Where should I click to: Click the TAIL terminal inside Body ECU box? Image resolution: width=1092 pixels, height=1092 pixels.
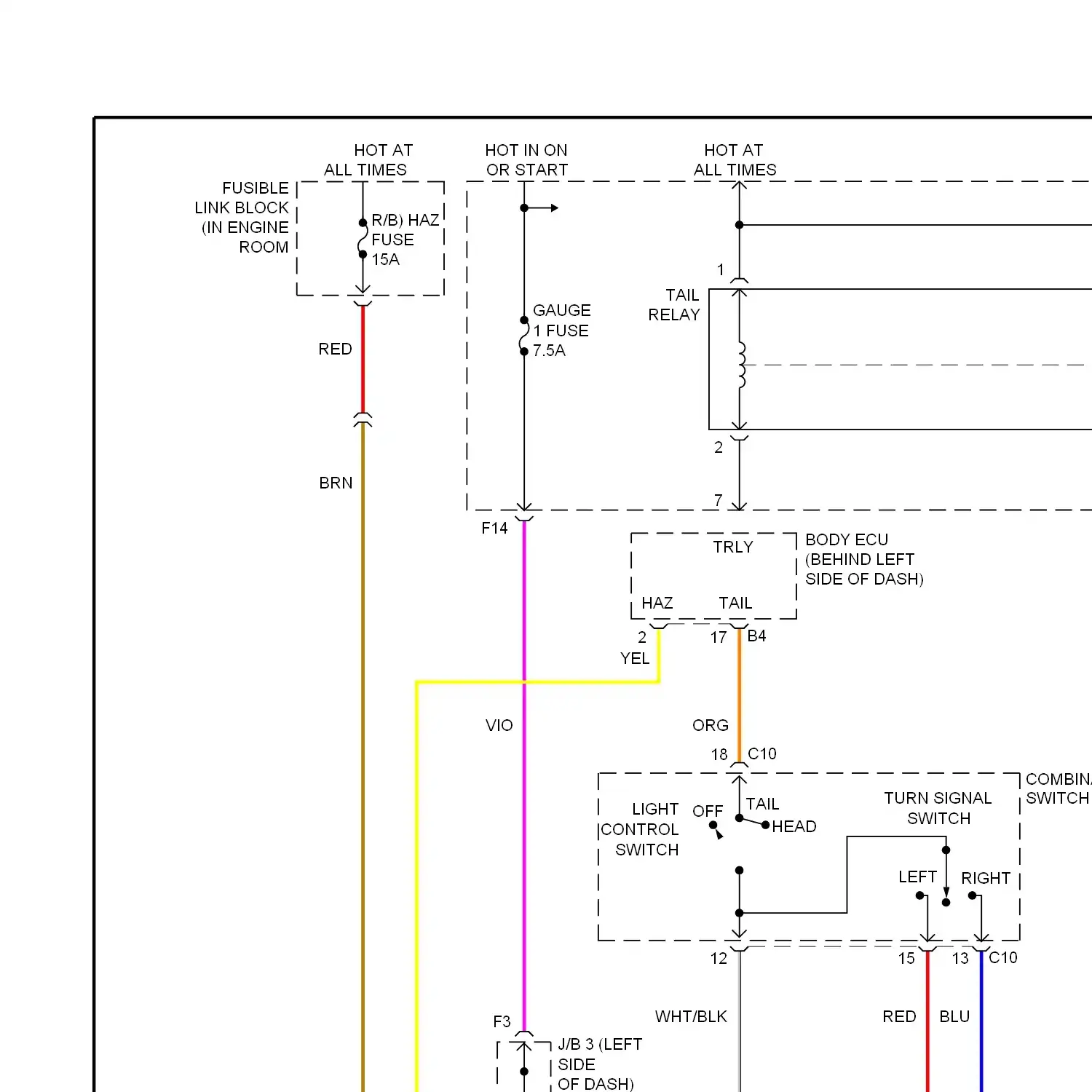[735, 603]
